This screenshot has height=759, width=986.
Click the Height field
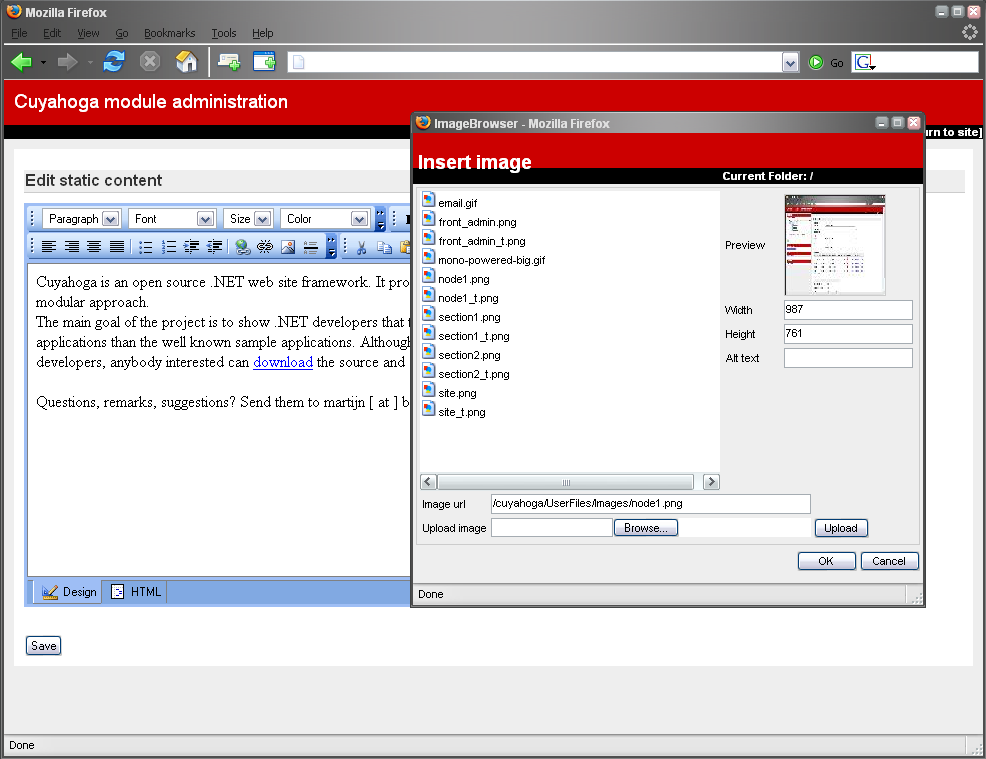click(848, 334)
